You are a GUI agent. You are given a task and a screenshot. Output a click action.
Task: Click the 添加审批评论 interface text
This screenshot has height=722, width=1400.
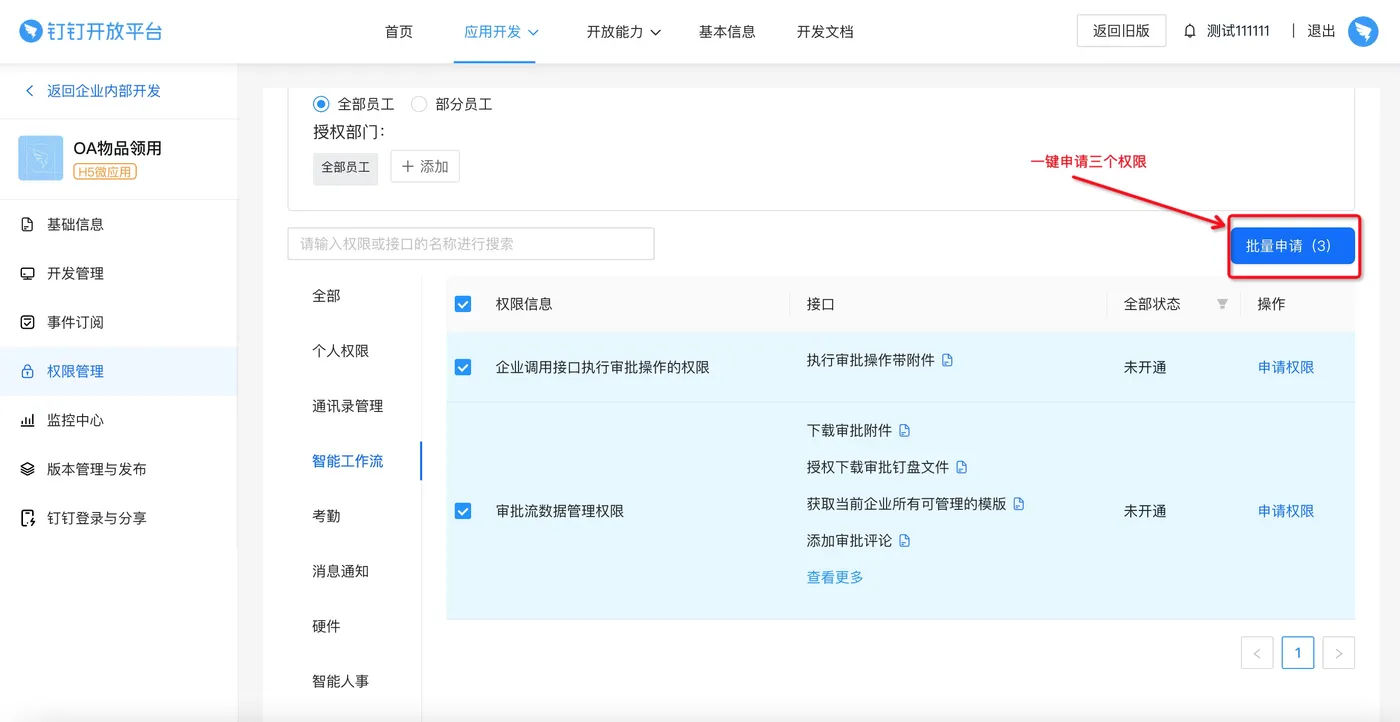pyautogui.click(x=849, y=541)
